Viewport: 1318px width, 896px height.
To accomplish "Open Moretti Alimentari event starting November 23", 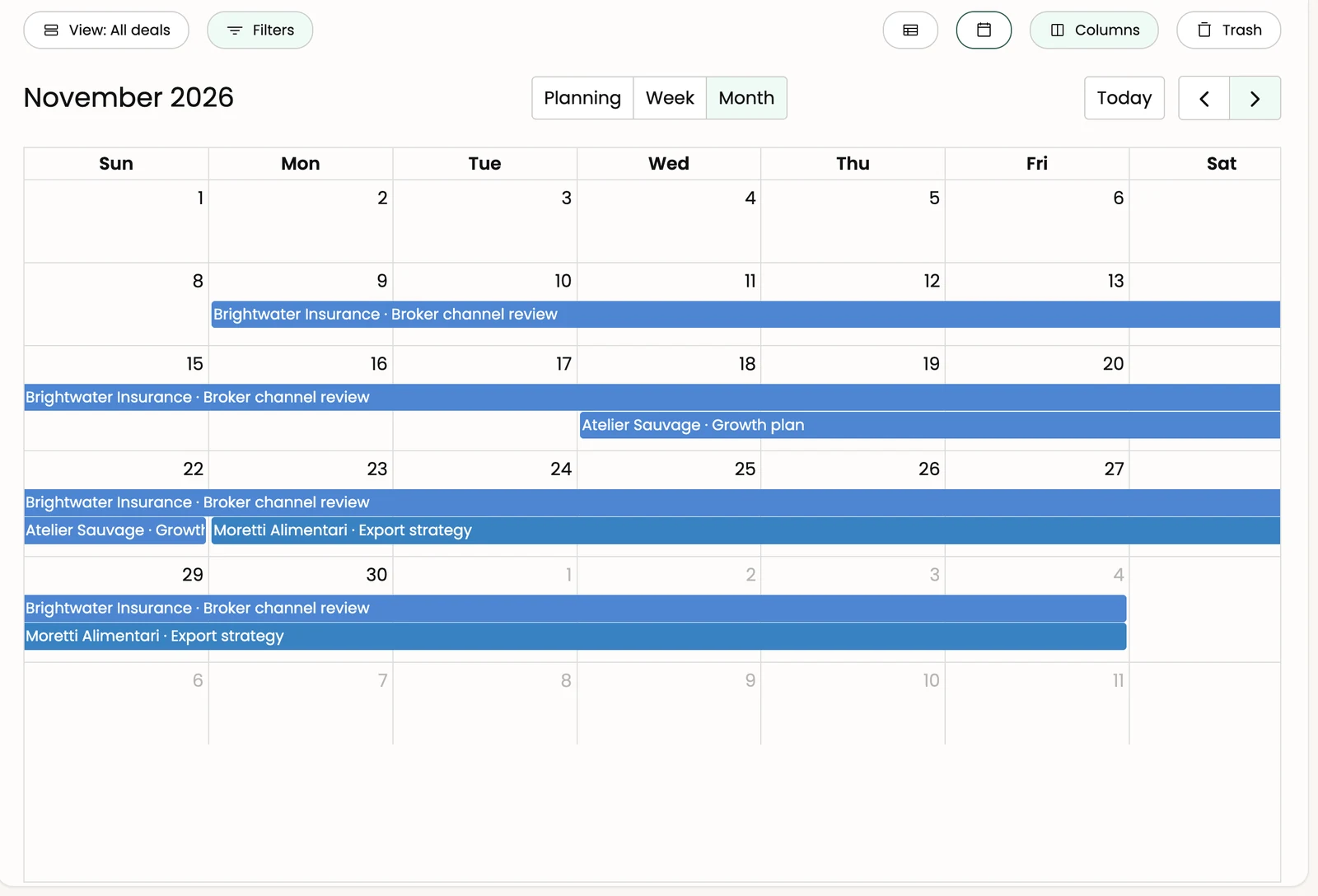I will click(x=745, y=530).
